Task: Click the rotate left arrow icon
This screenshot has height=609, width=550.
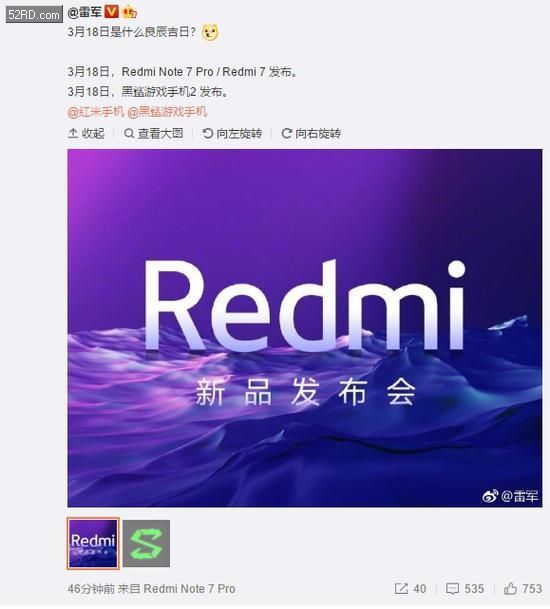Action: point(208,134)
